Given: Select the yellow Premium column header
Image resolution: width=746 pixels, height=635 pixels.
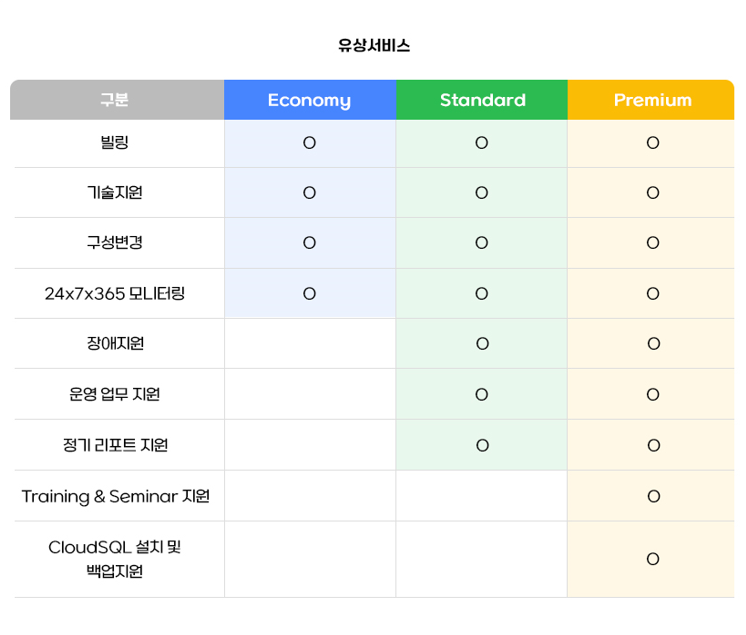Looking at the screenshot, I should point(652,100).
